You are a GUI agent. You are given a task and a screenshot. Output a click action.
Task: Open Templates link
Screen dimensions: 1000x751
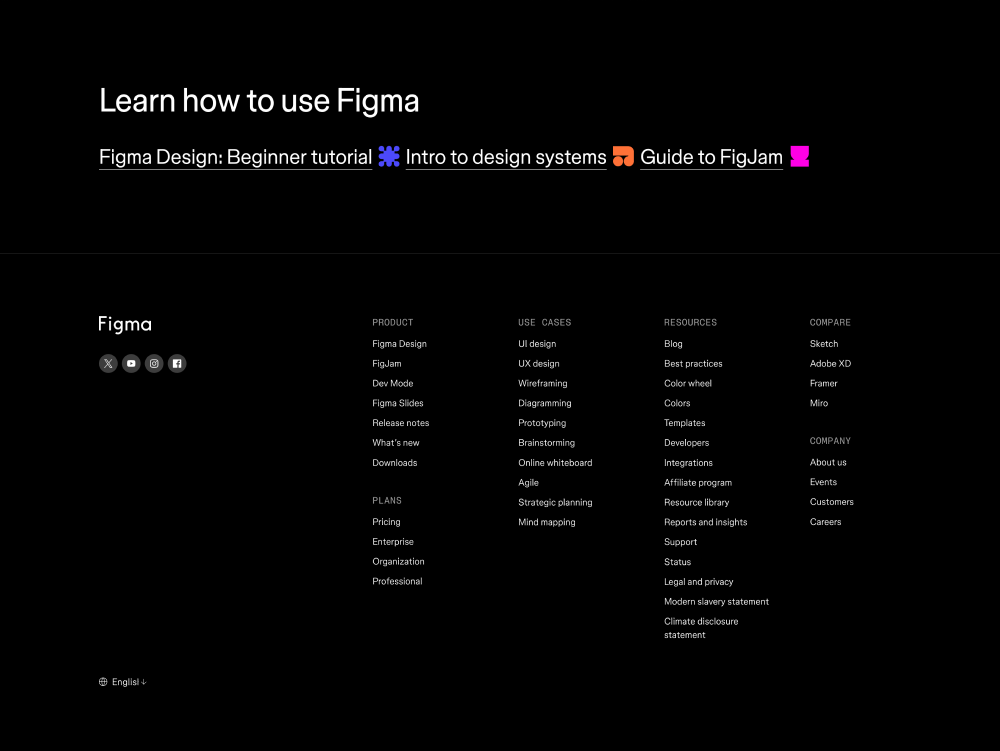point(685,423)
